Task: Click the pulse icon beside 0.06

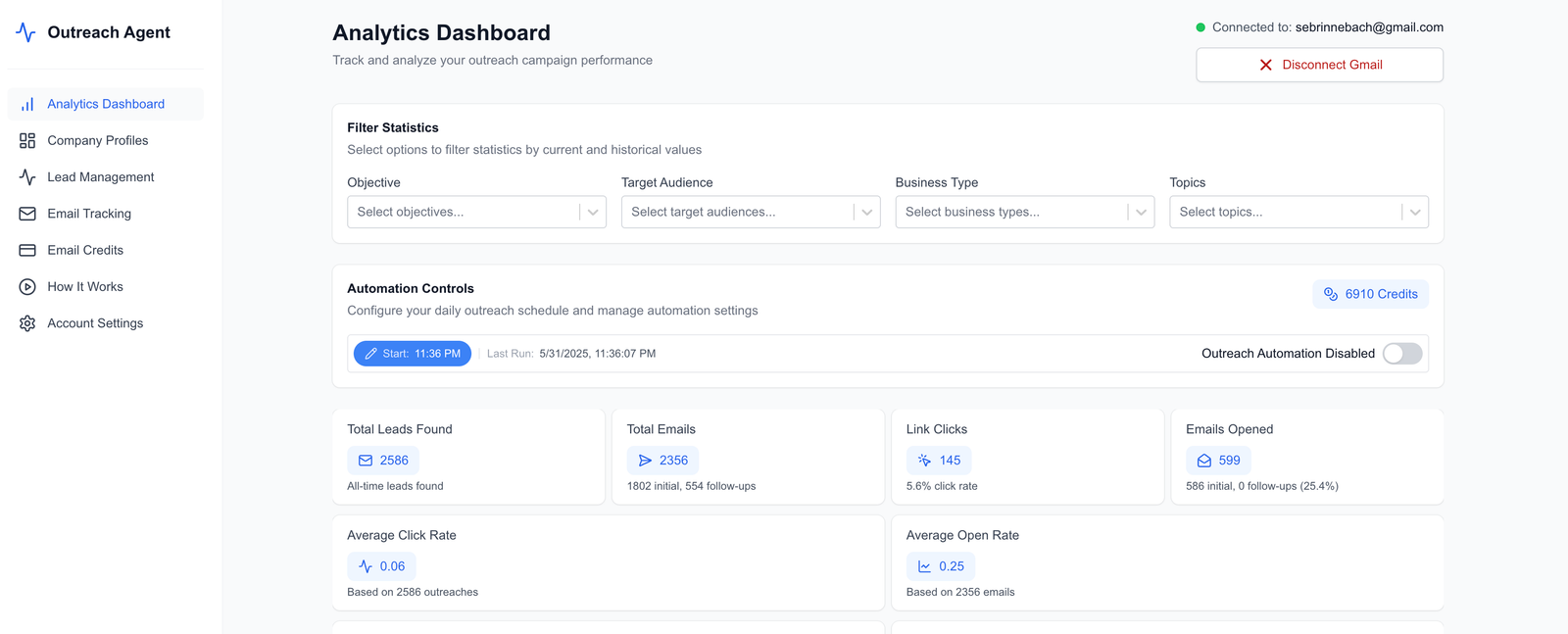Action: pos(366,566)
